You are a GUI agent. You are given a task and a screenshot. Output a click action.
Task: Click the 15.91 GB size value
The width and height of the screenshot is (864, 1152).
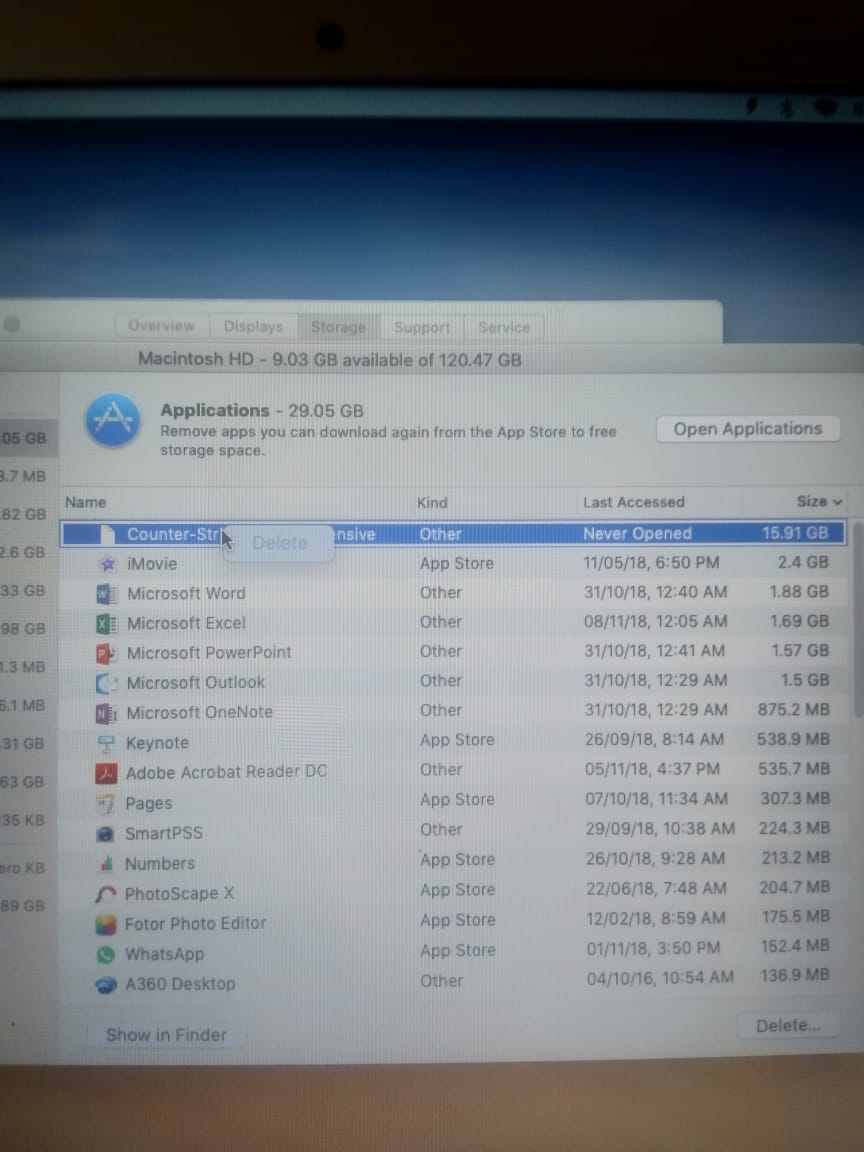795,533
